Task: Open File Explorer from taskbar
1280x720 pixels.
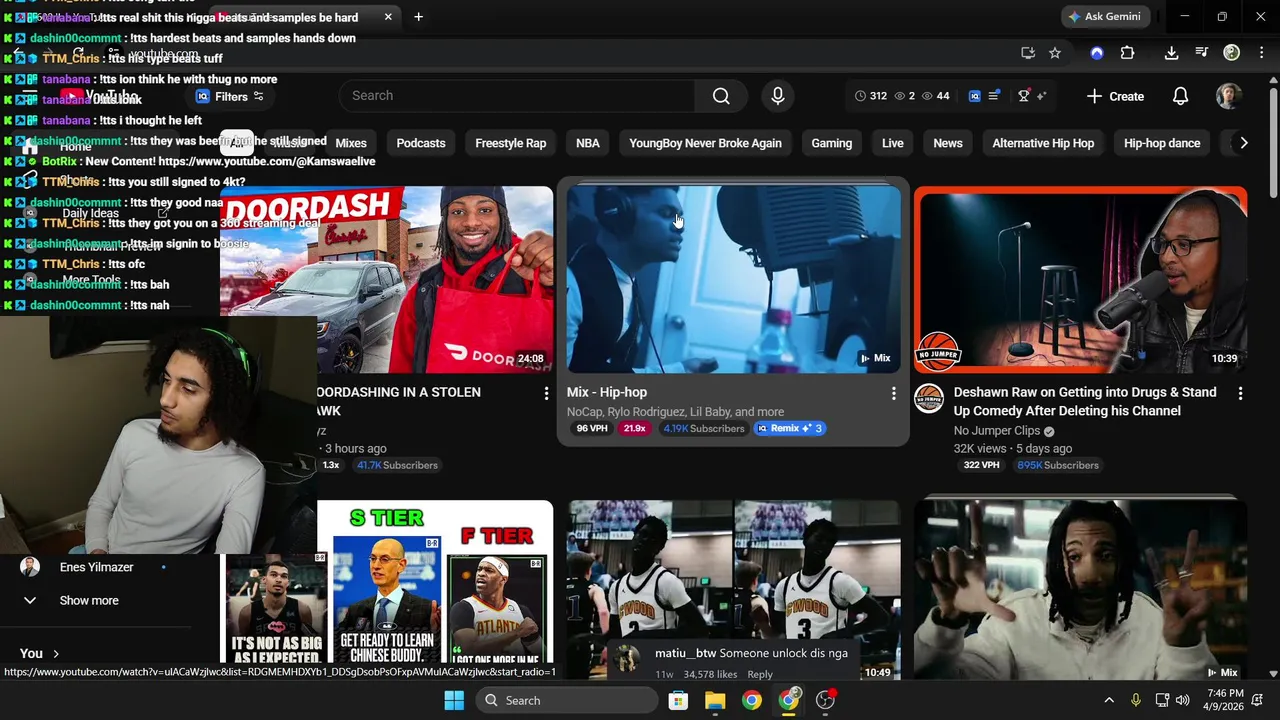Action: click(715, 700)
